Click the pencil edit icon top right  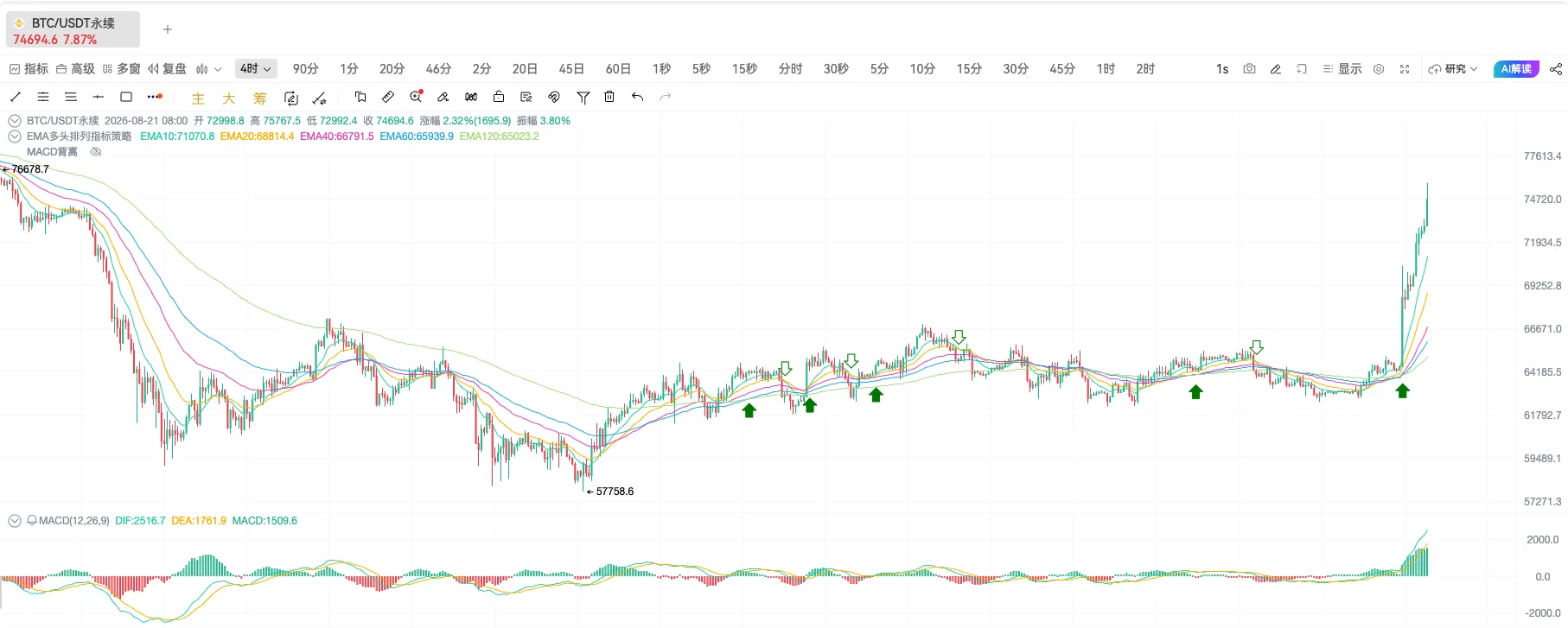coord(1275,68)
